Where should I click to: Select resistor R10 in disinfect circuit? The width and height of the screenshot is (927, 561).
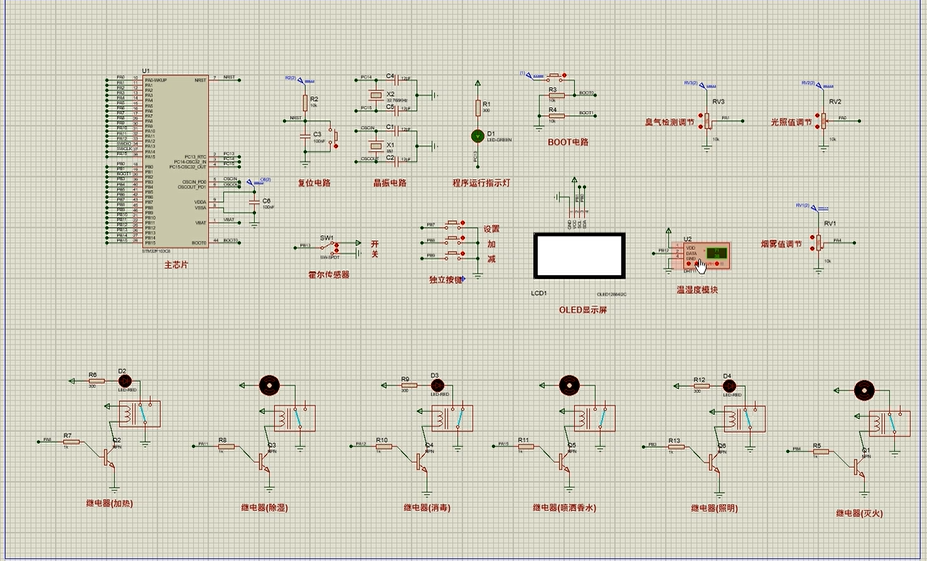pyautogui.click(x=384, y=446)
